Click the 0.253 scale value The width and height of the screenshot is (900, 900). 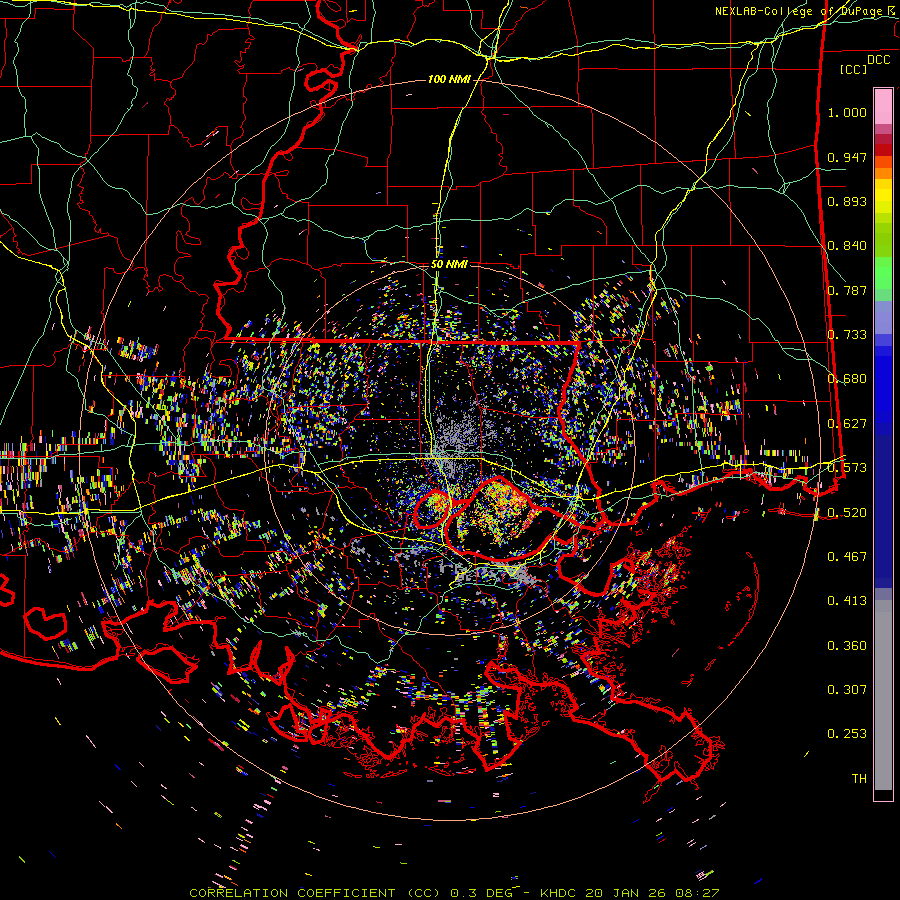[x=847, y=734]
